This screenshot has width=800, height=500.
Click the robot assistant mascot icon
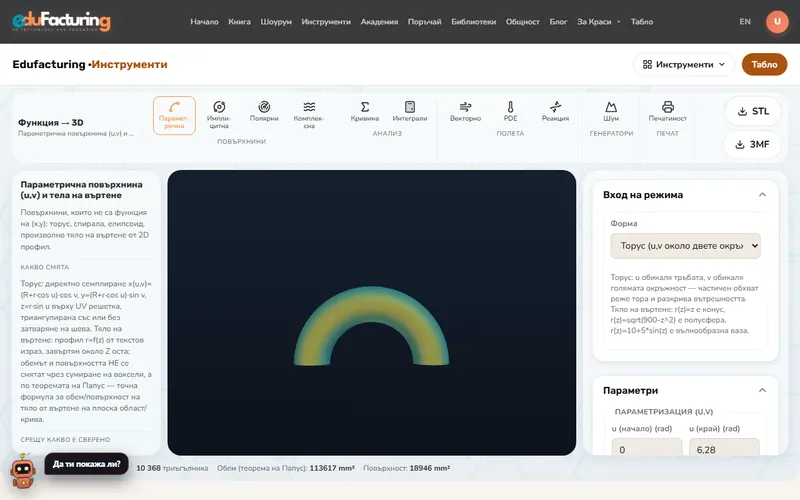23,471
